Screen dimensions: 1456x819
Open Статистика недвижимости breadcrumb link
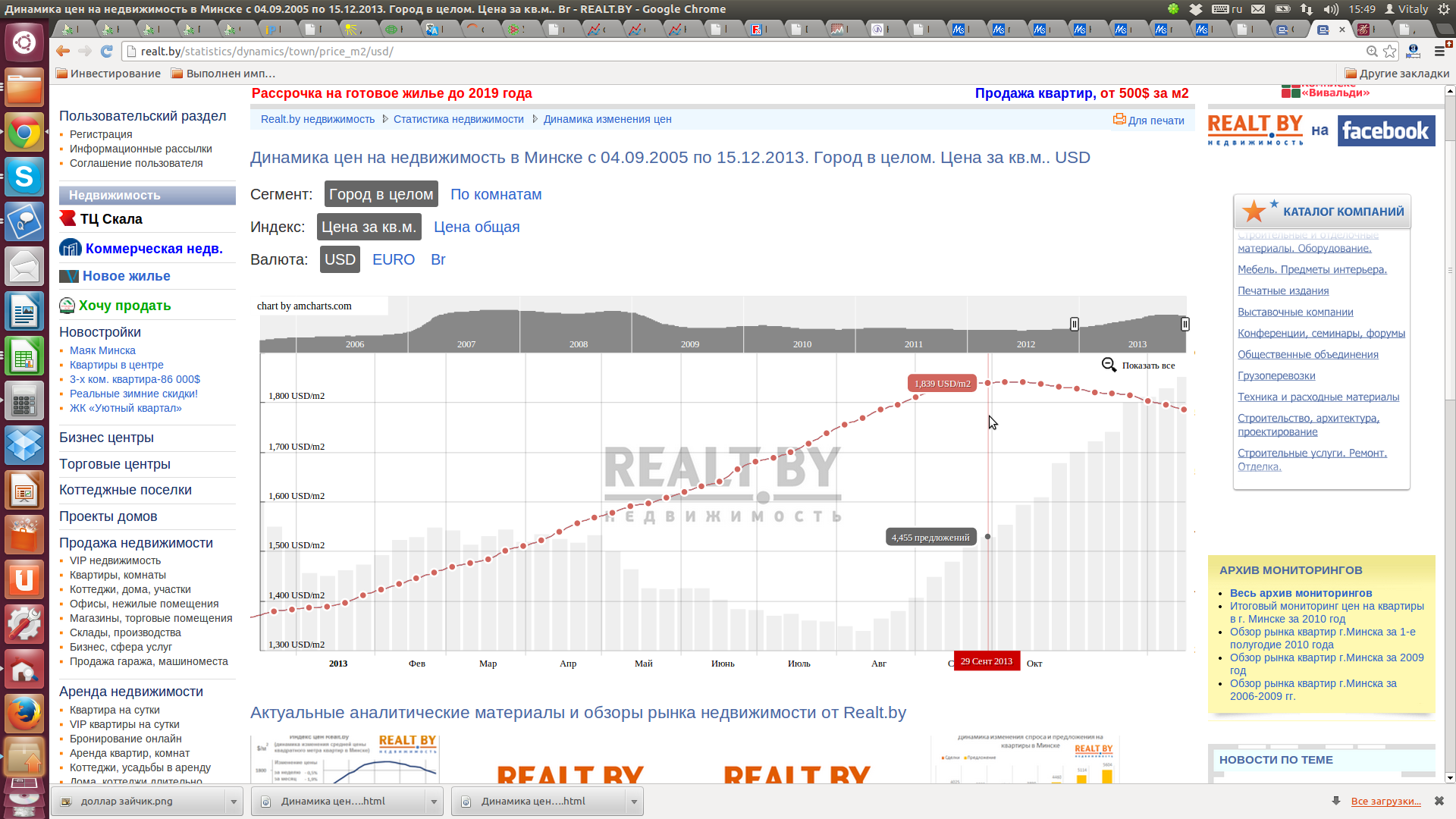[x=458, y=119]
